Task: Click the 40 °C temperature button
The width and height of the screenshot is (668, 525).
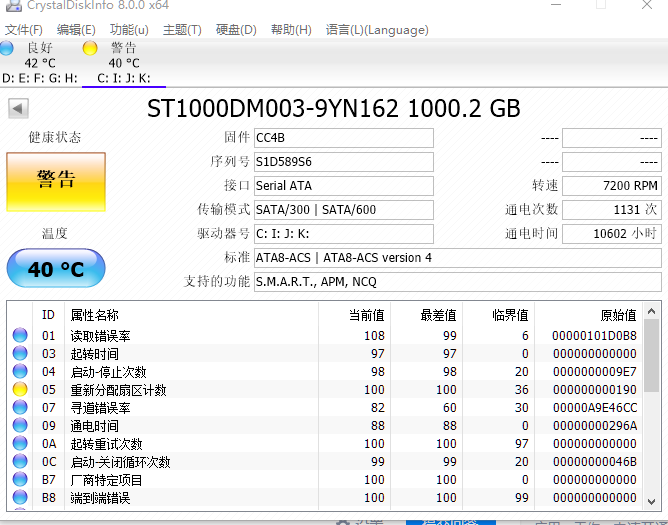Action: 56,268
